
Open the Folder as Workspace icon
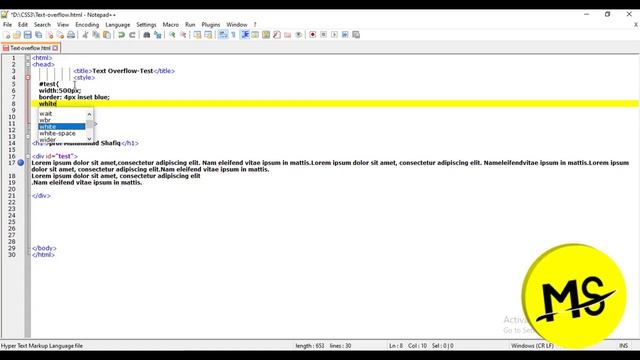click(288, 35)
